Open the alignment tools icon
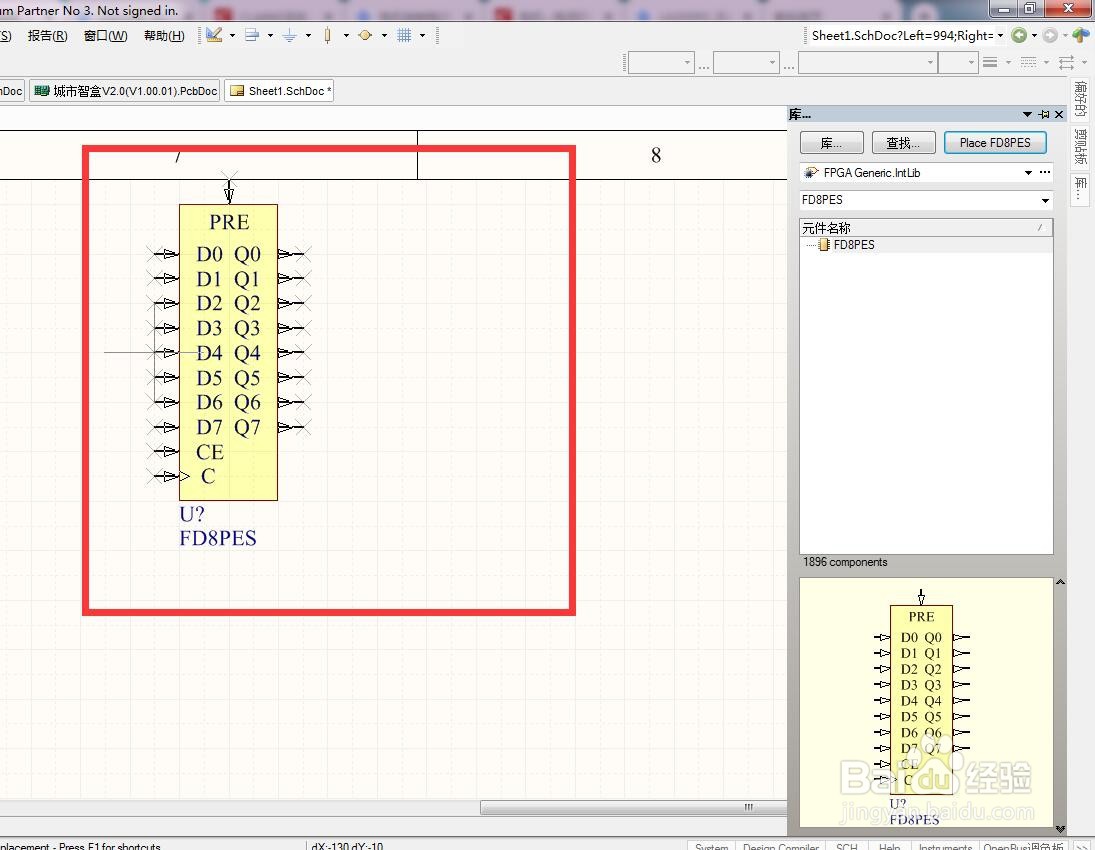1095x850 pixels. point(252,35)
